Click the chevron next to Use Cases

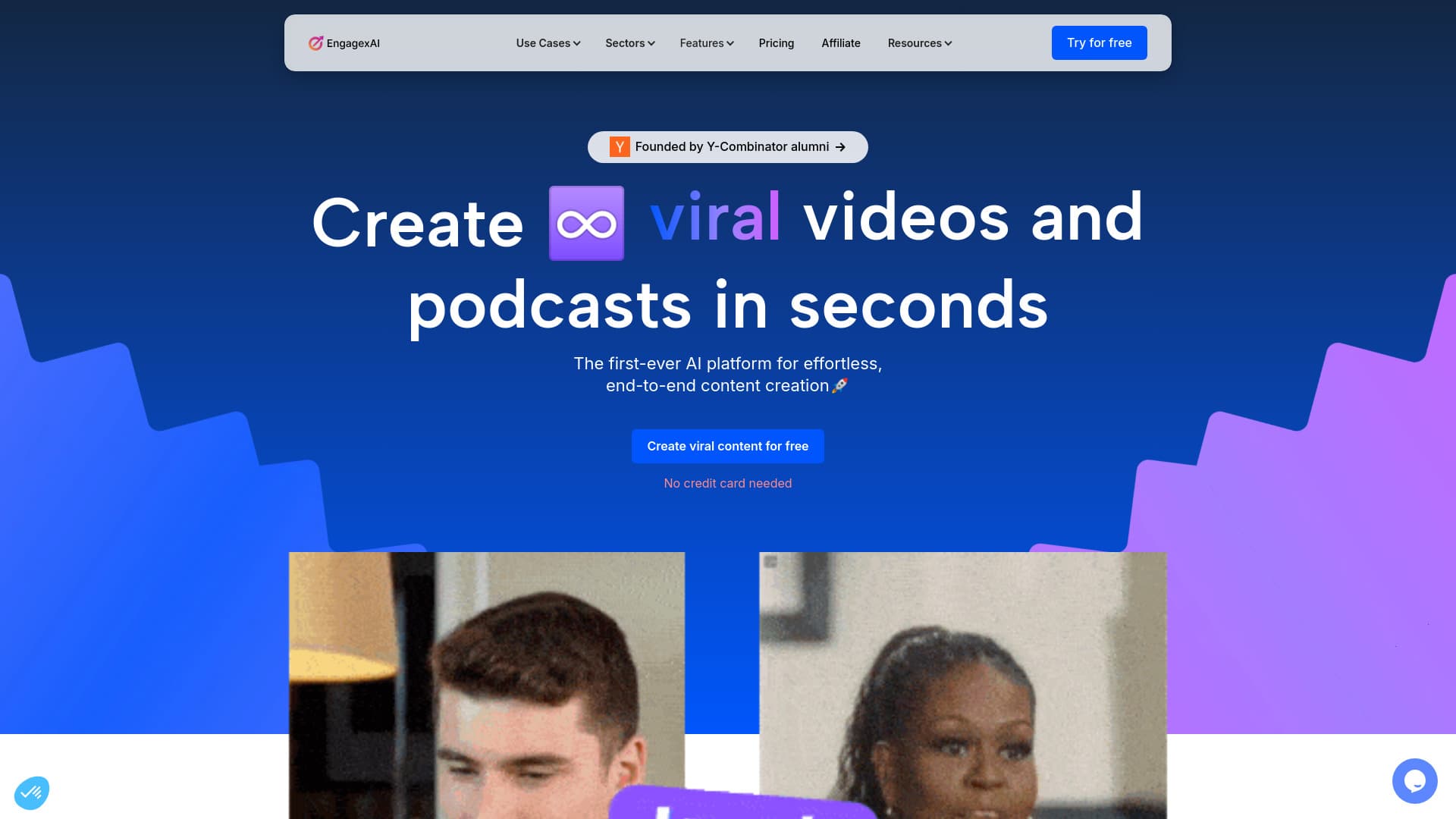pyautogui.click(x=577, y=43)
